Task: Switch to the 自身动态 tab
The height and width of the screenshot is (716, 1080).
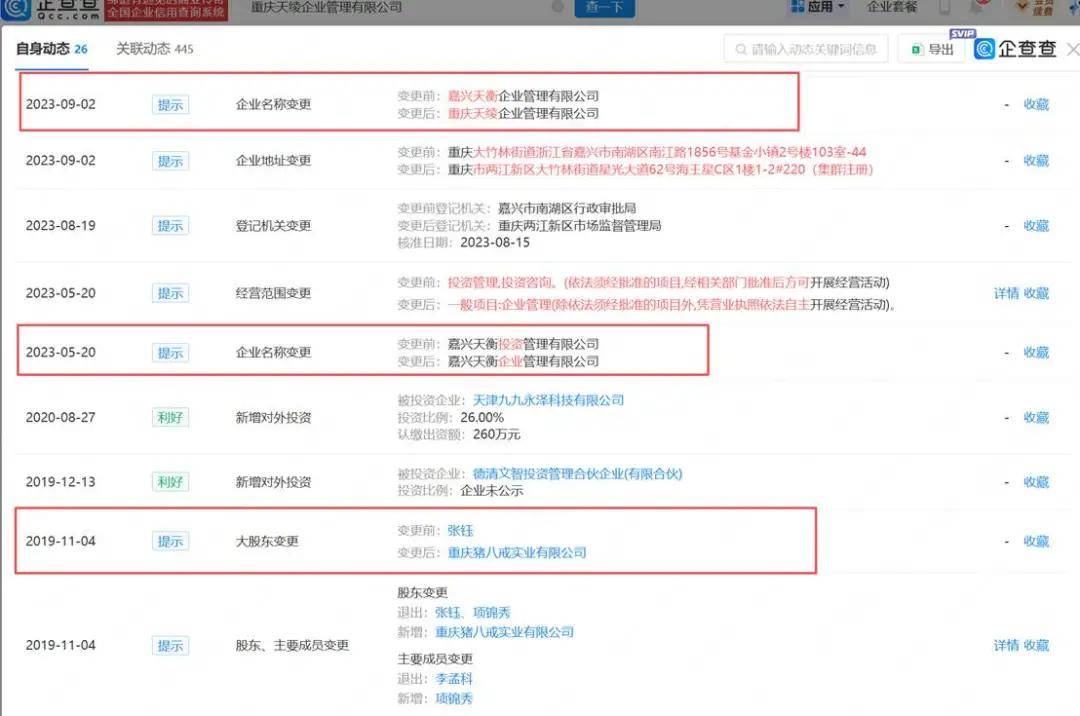Action: (x=52, y=49)
